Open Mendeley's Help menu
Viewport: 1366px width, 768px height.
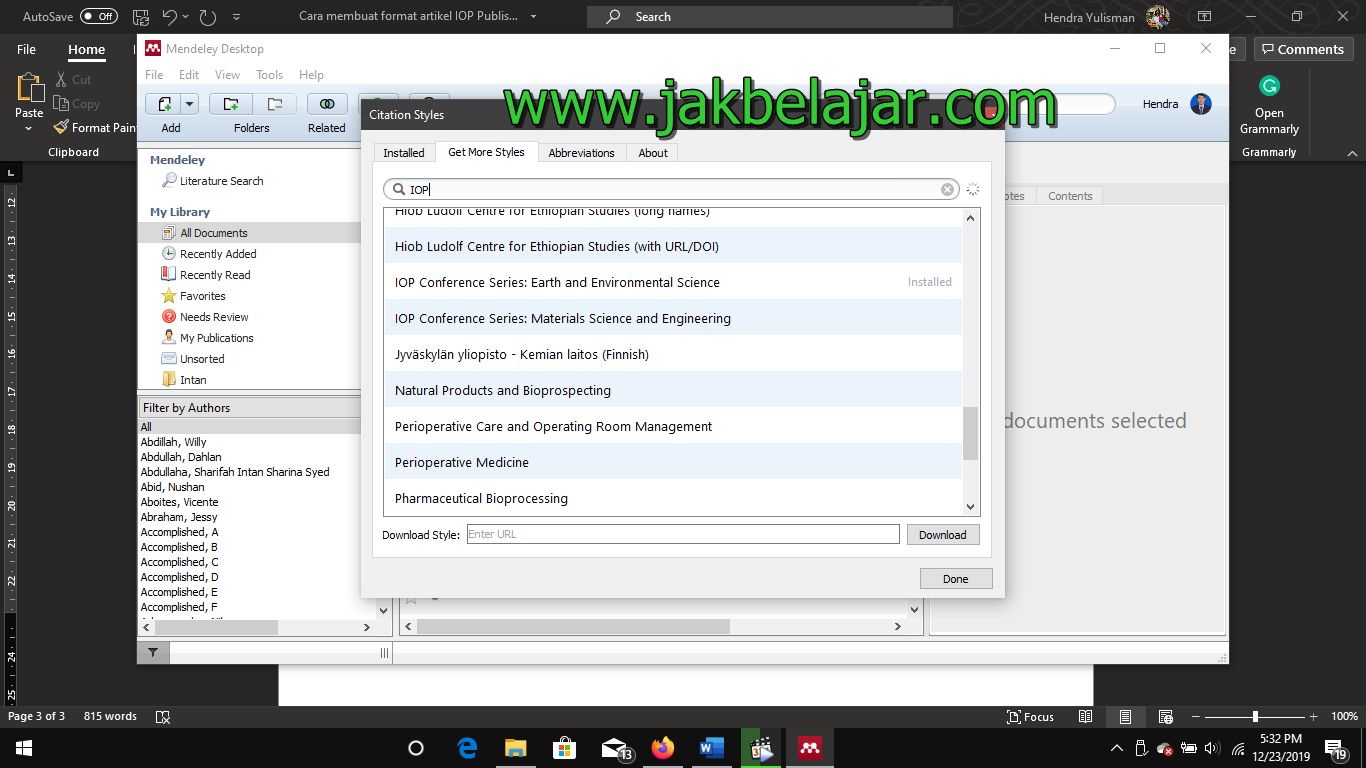click(311, 75)
